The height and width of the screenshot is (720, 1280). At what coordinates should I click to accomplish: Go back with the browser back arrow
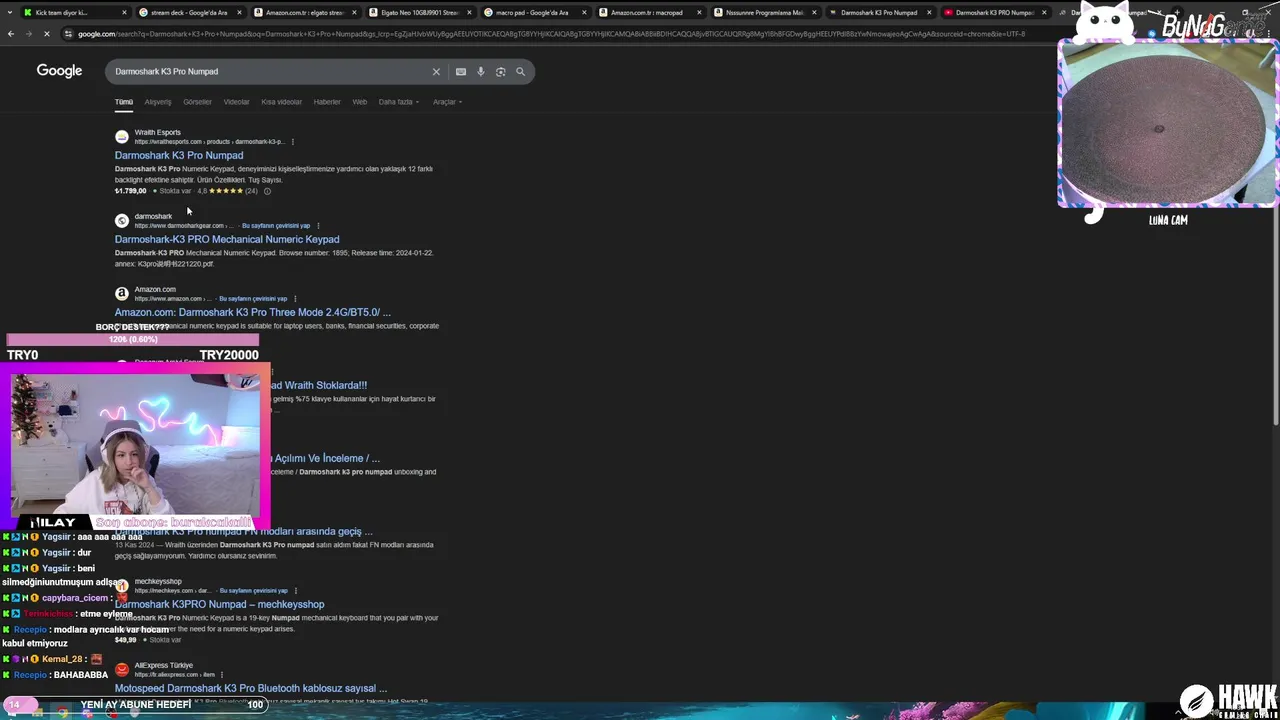(x=11, y=34)
